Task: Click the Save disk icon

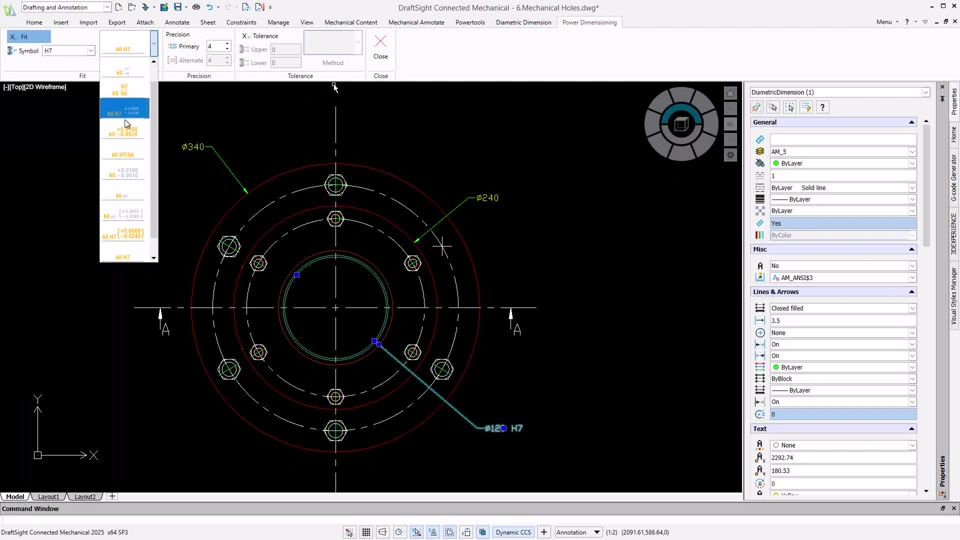Action: tap(178, 7)
